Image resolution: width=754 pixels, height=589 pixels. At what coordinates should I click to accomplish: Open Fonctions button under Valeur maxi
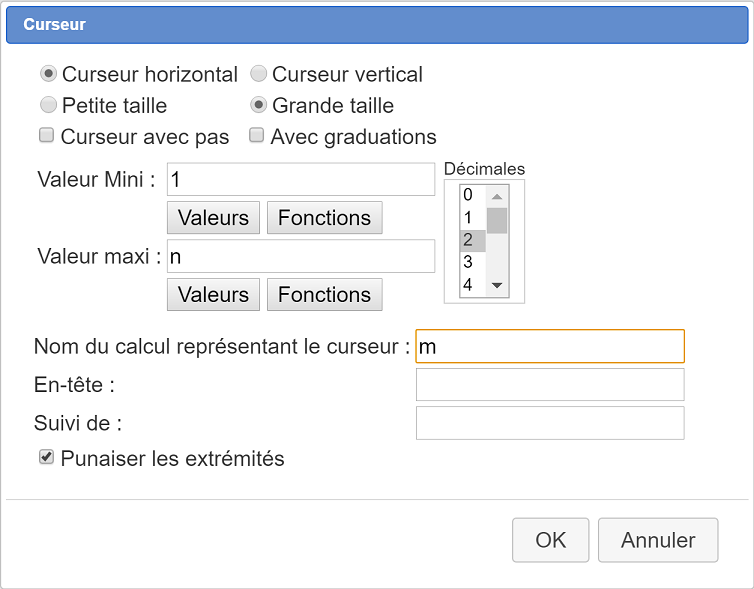tap(325, 294)
